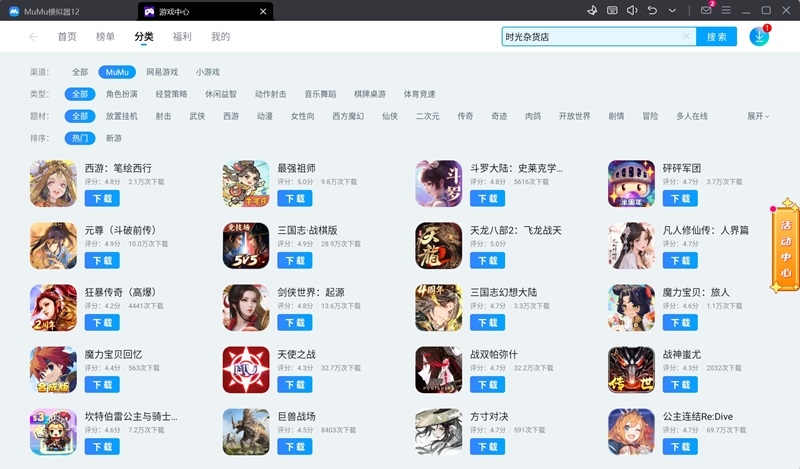The image size is (800, 469).
Task: Select 网易游戏 channel filter
Action: 162,72
